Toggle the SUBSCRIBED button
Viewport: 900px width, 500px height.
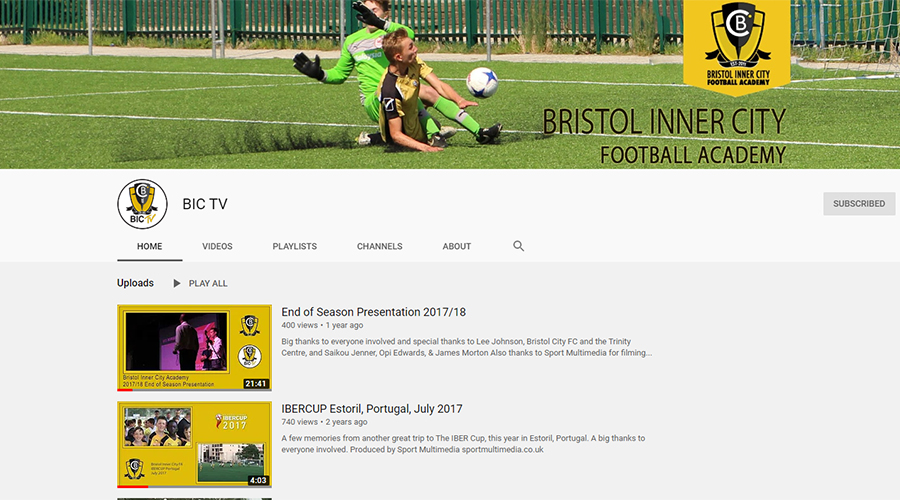click(x=859, y=204)
